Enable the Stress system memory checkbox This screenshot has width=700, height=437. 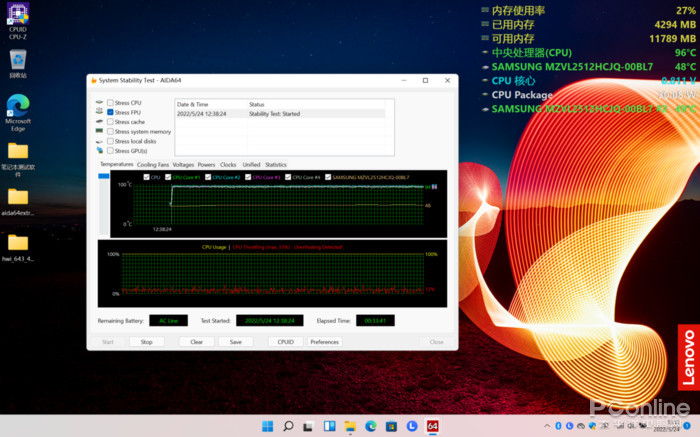tap(110, 131)
